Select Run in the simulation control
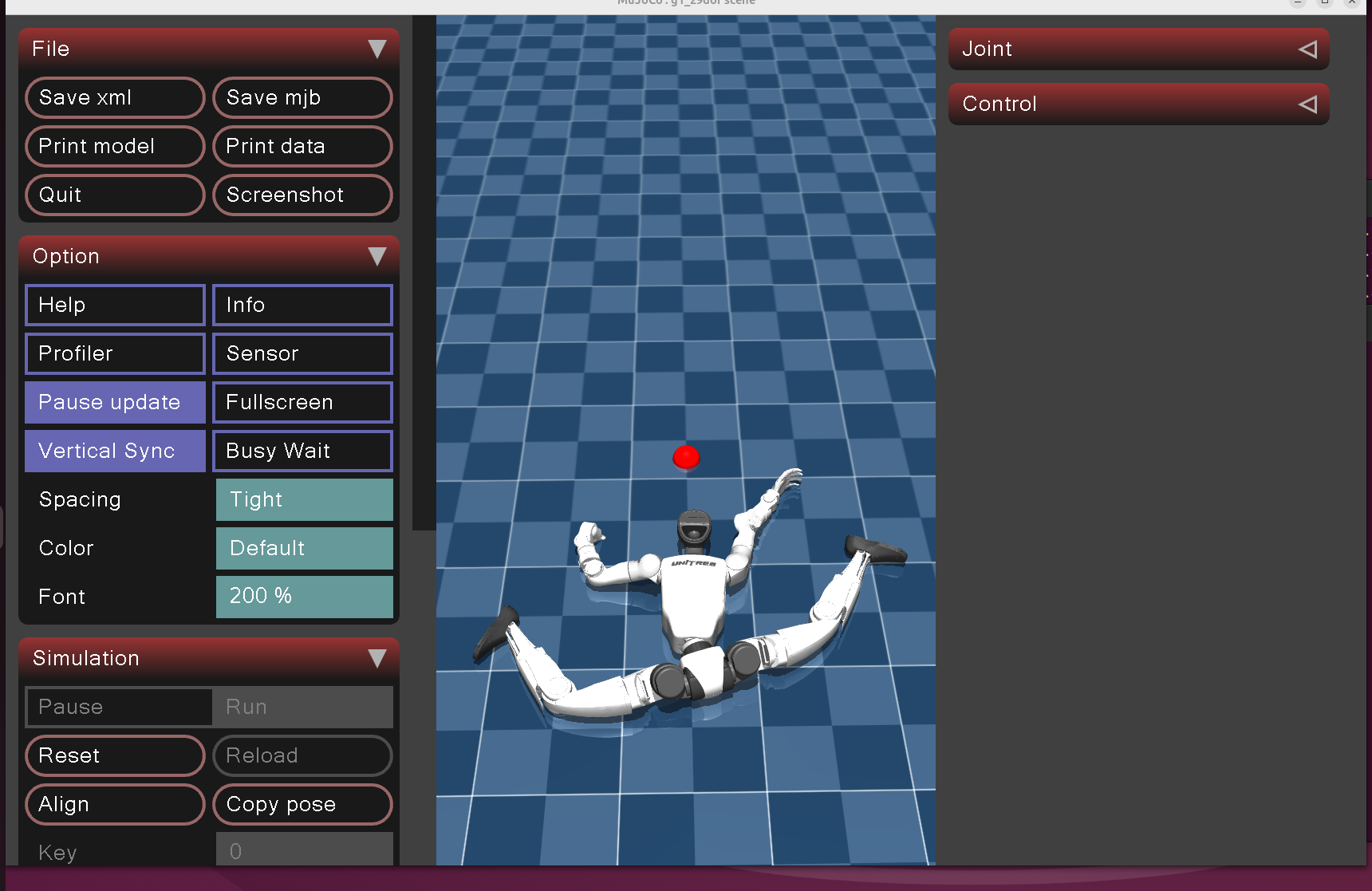Viewport: 1372px width, 891px height. (302, 707)
